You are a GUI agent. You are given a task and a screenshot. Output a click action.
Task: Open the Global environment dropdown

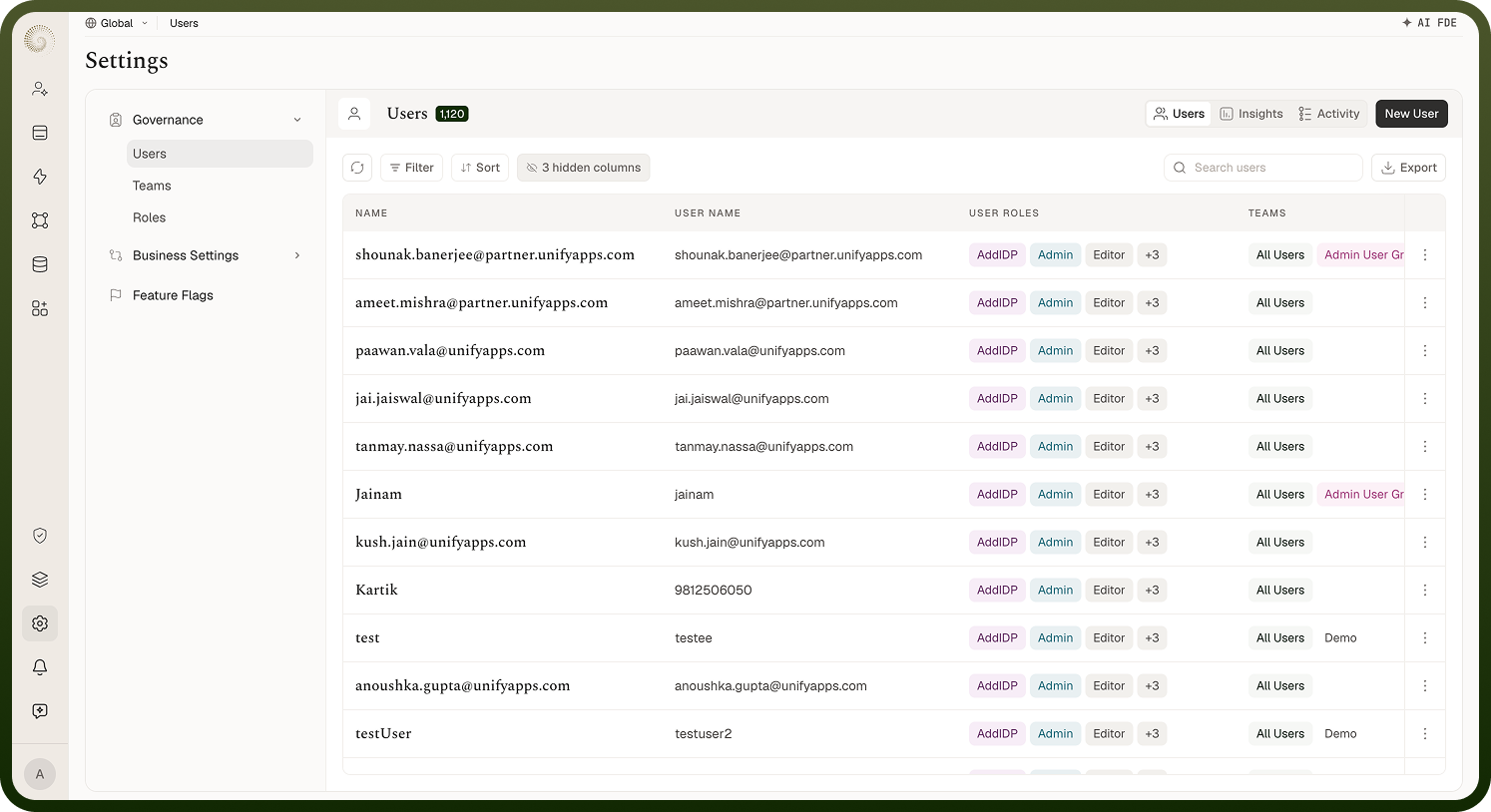[x=117, y=23]
